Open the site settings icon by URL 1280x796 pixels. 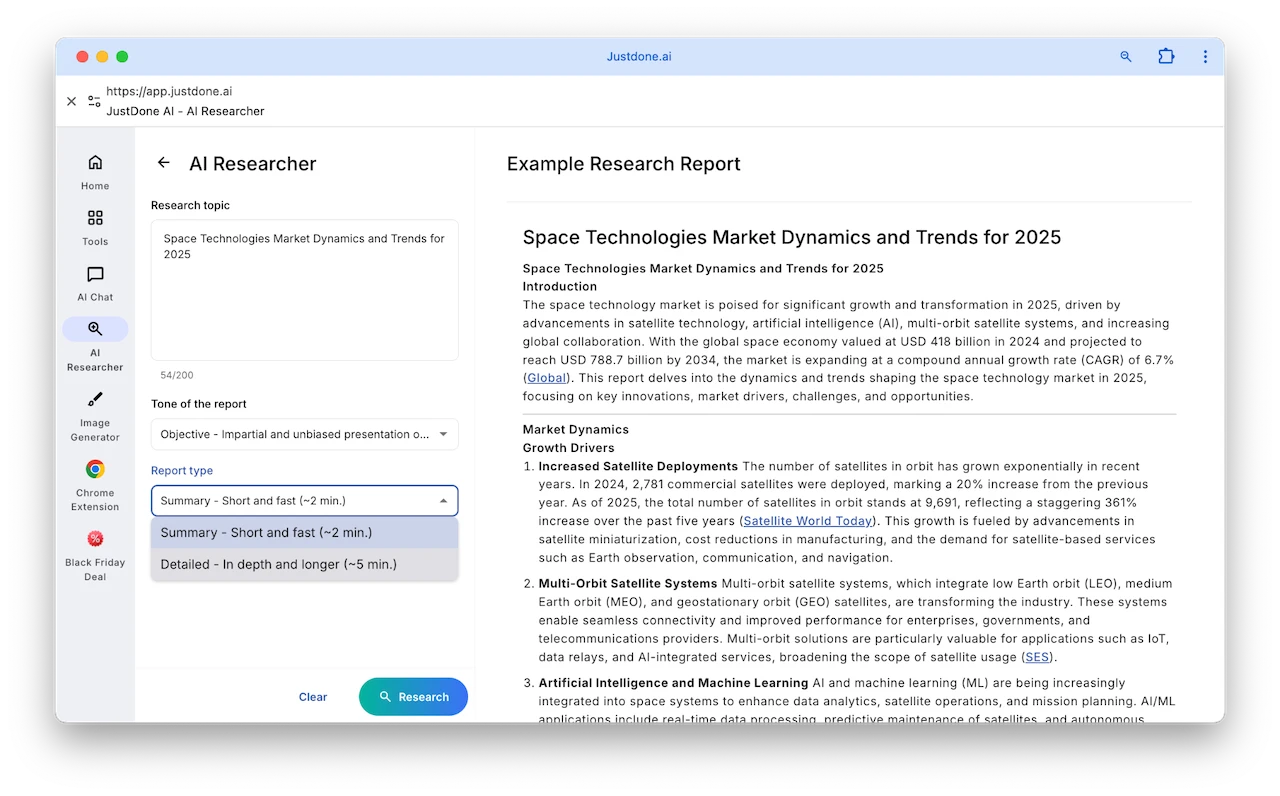click(94, 101)
